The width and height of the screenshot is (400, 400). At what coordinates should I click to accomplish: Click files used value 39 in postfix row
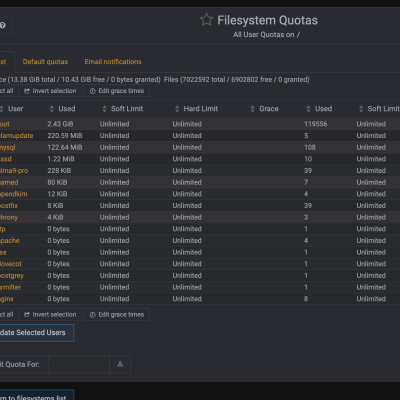coord(308,206)
